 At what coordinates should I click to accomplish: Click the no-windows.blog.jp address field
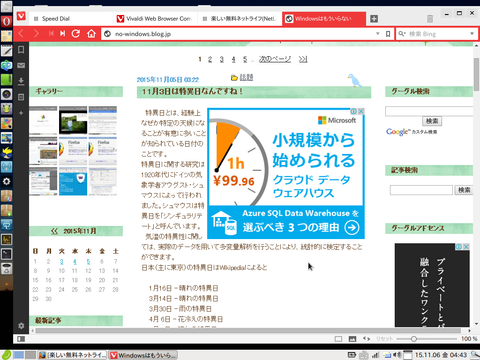click(243, 34)
